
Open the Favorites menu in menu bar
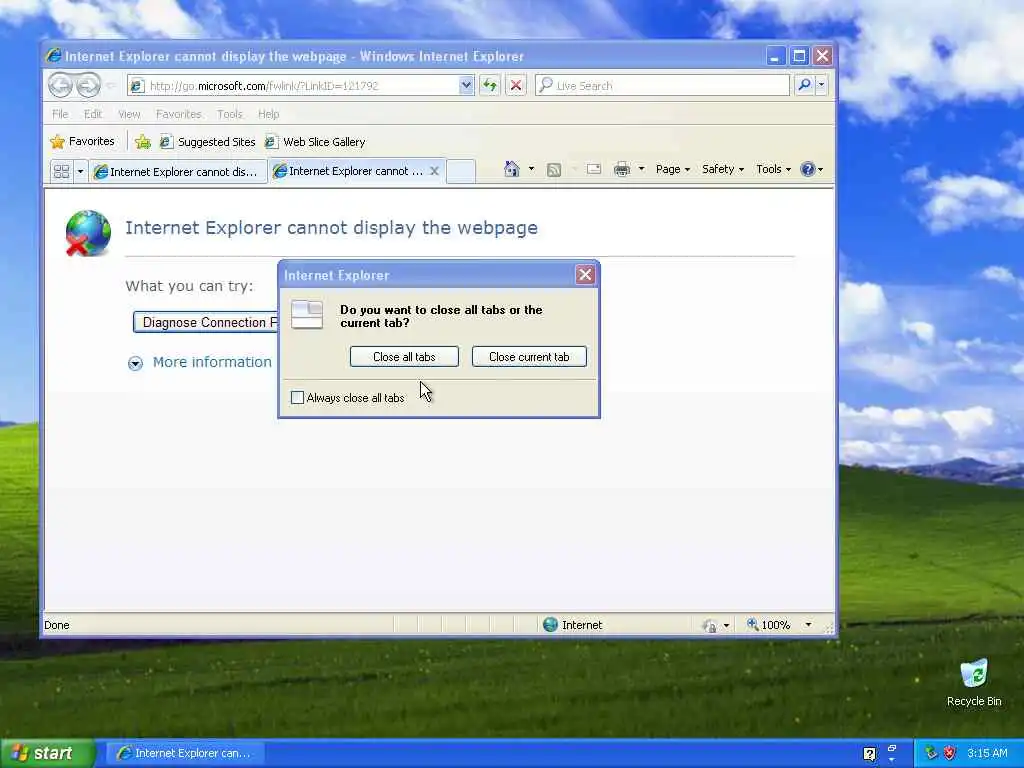[x=178, y=114]
